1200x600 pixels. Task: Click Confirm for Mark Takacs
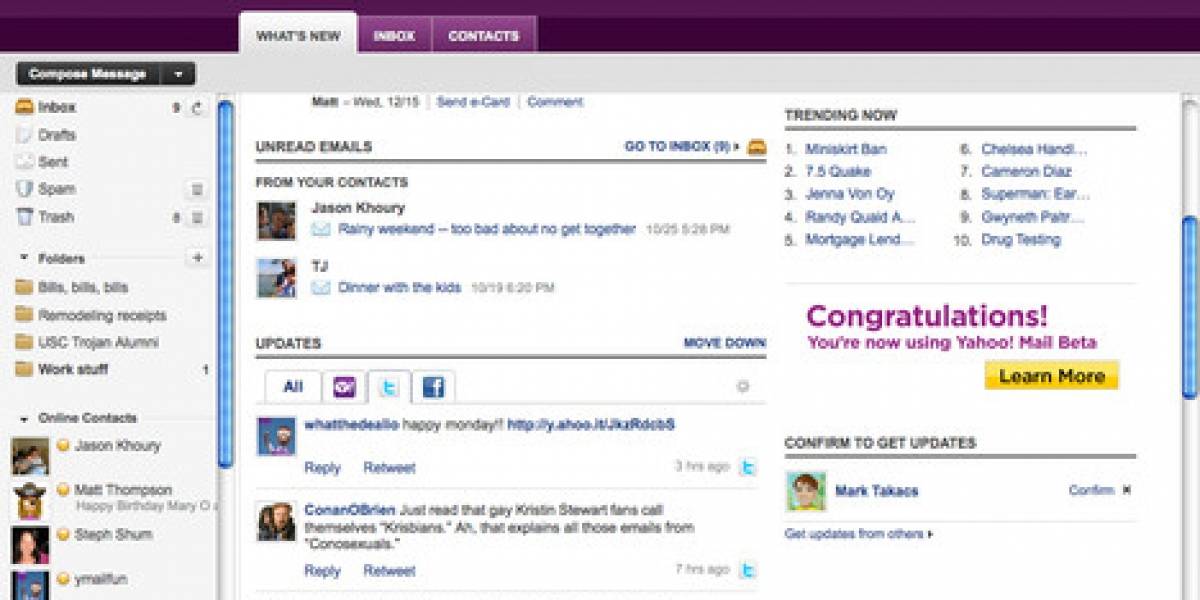tap(1091, 490)
